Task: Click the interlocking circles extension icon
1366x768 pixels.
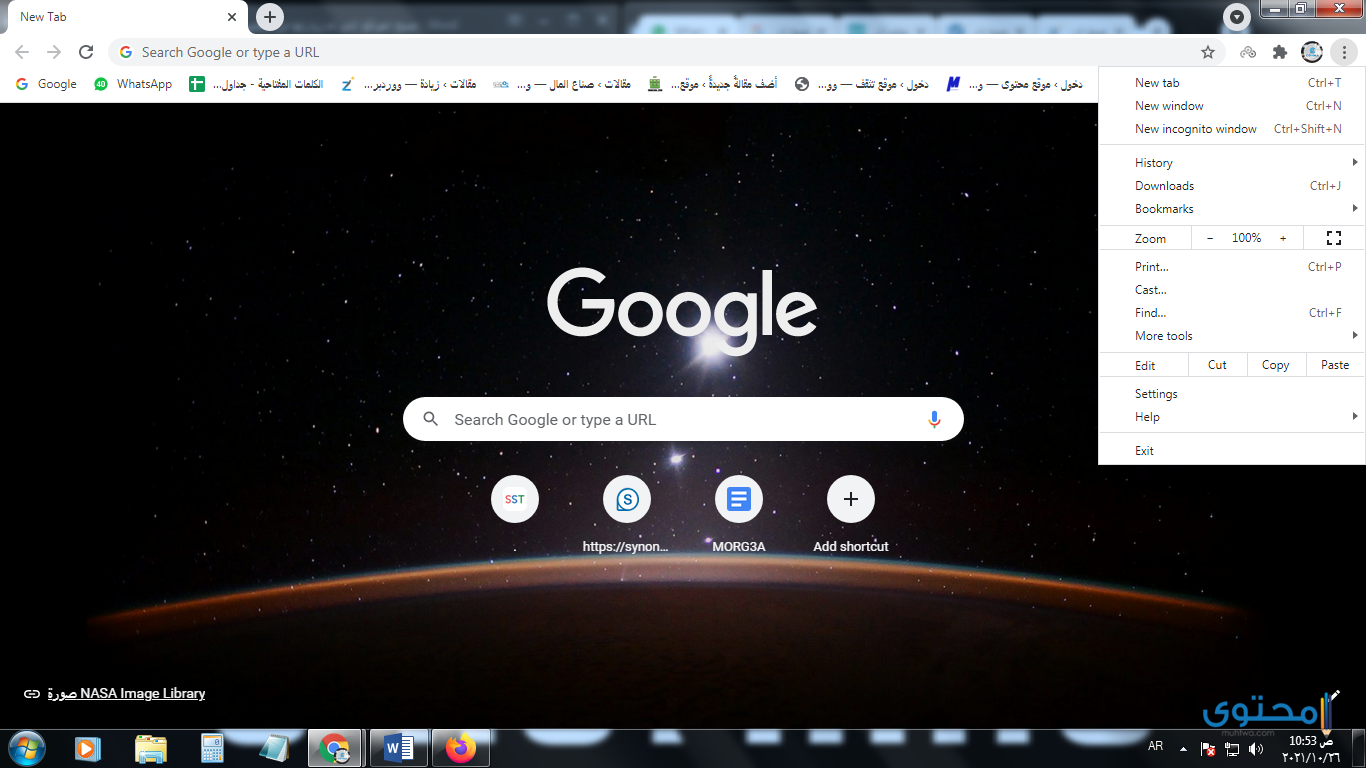Action: click(x=1248, y=52)
